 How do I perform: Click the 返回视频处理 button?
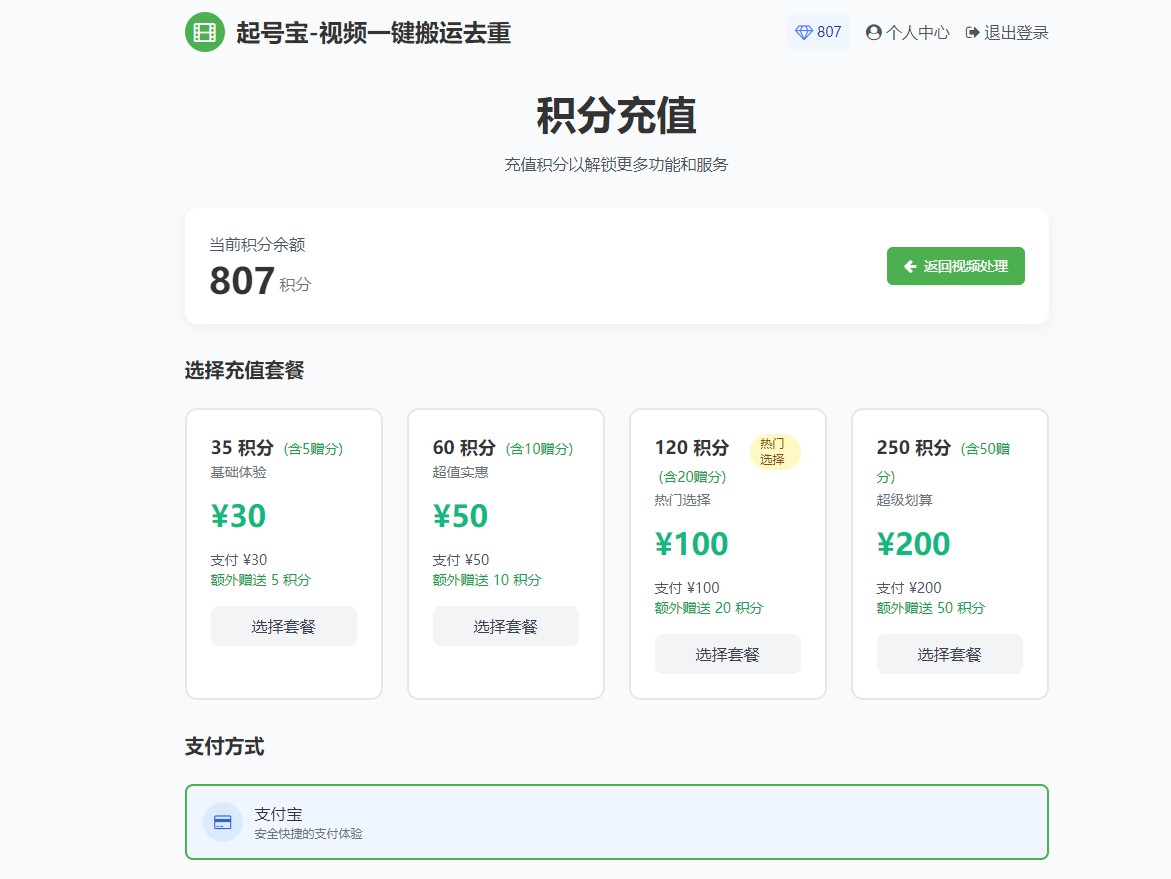click(x=955, y=266)
